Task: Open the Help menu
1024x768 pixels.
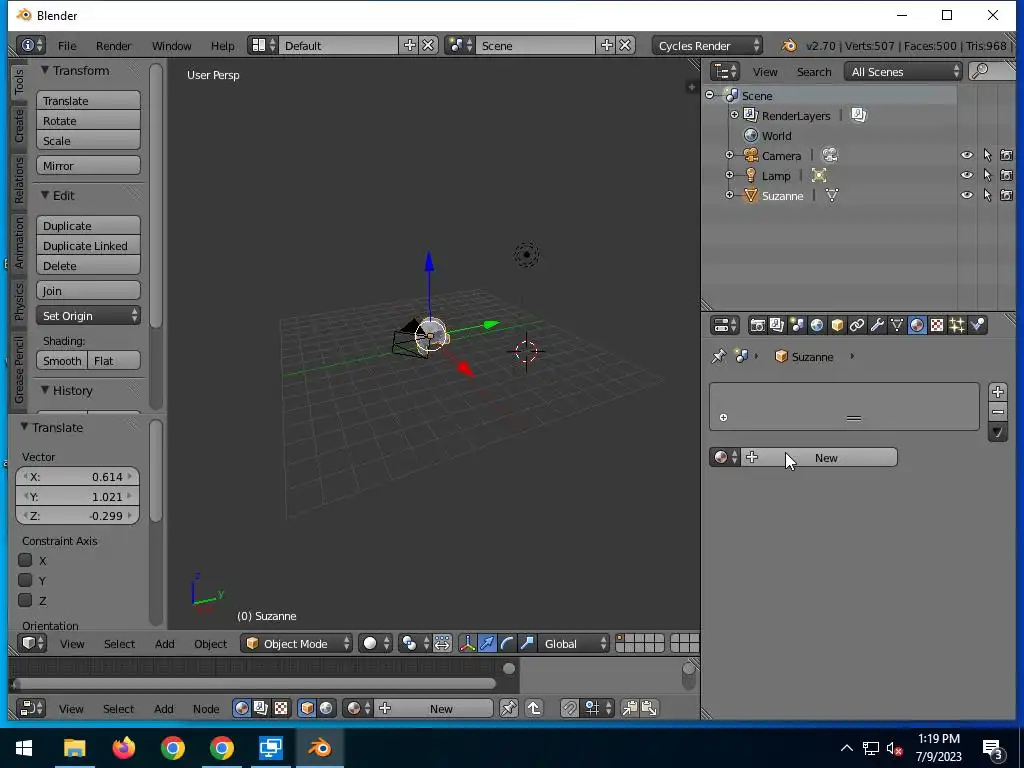Action: [222, 46]
